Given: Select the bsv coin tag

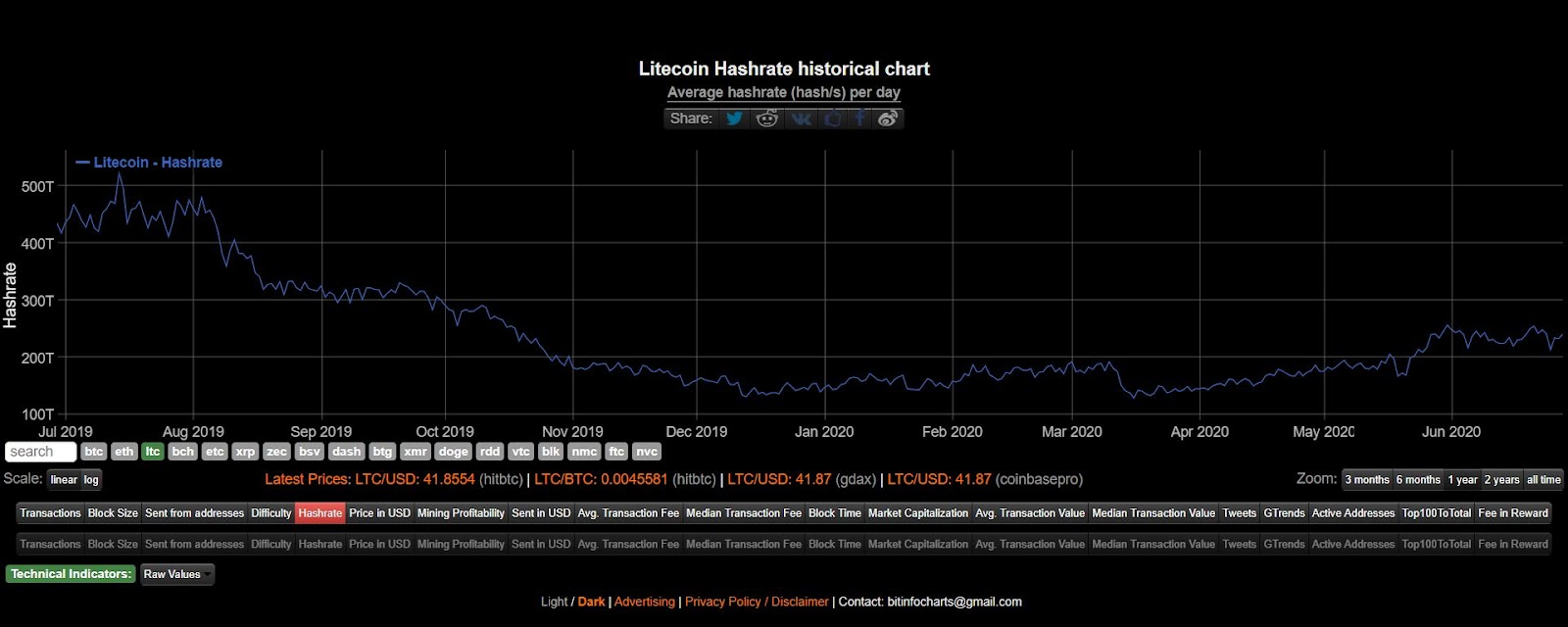Looking at the screenshot, I should (x=310, y=452).
